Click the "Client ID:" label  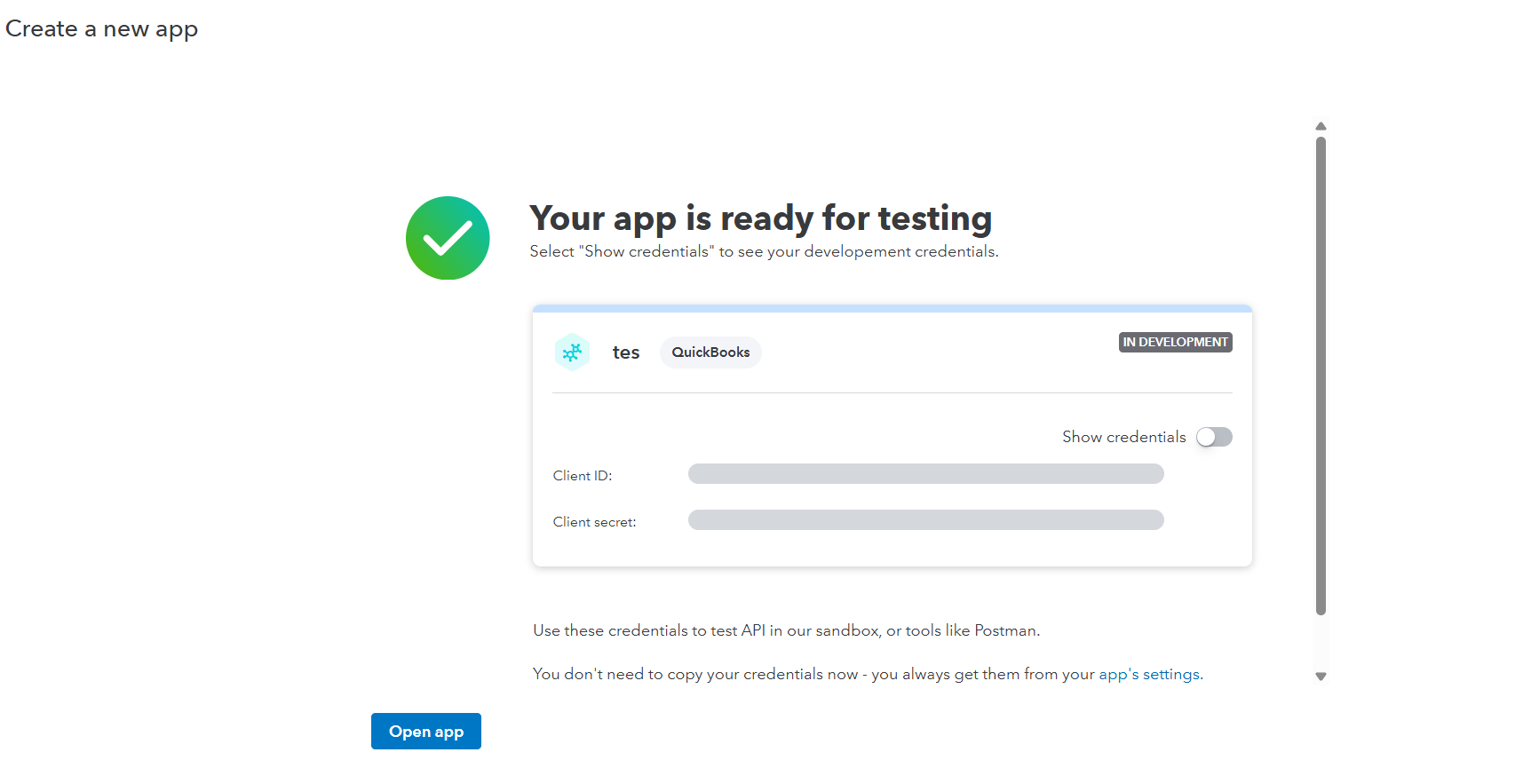(x=583, y=476)
